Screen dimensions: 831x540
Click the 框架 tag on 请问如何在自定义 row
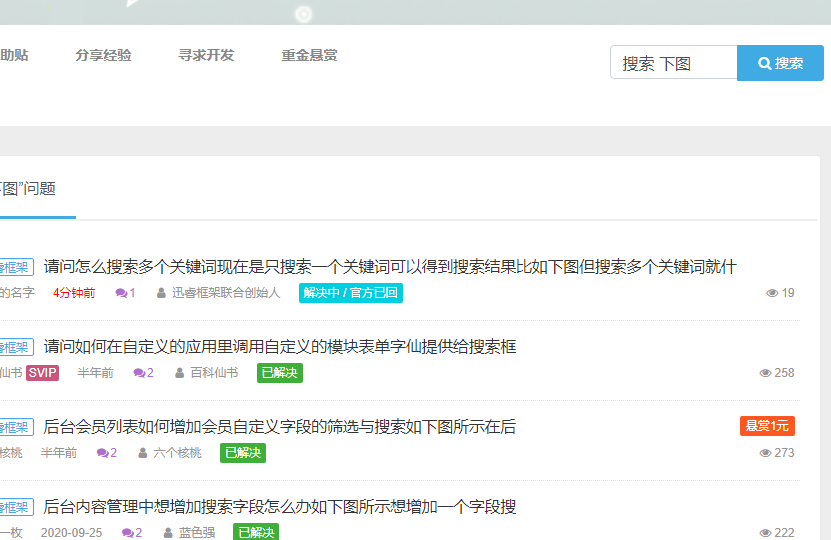pyautogui.click(x=16, y=347)
